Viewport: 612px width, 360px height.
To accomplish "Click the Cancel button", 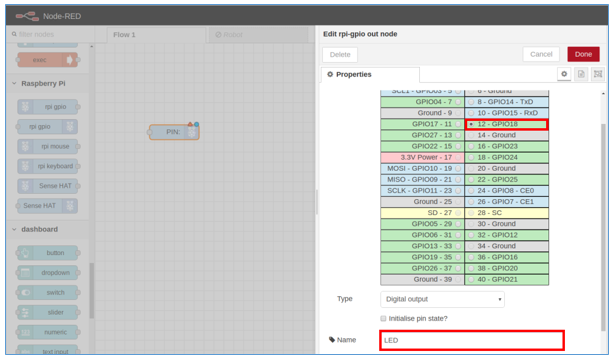I will 541,54.
